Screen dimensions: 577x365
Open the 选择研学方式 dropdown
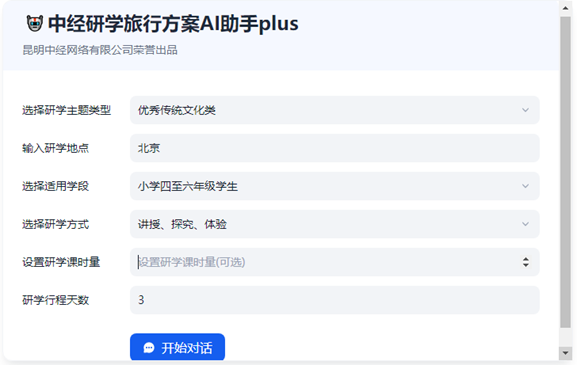pyautogui.click(x=335, y=224)
